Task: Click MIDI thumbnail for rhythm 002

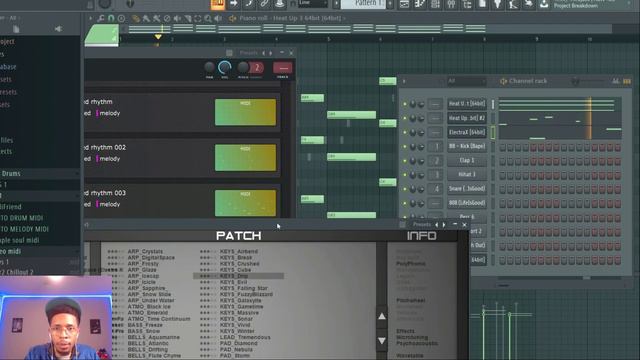Action: click(x=245, y=157)
